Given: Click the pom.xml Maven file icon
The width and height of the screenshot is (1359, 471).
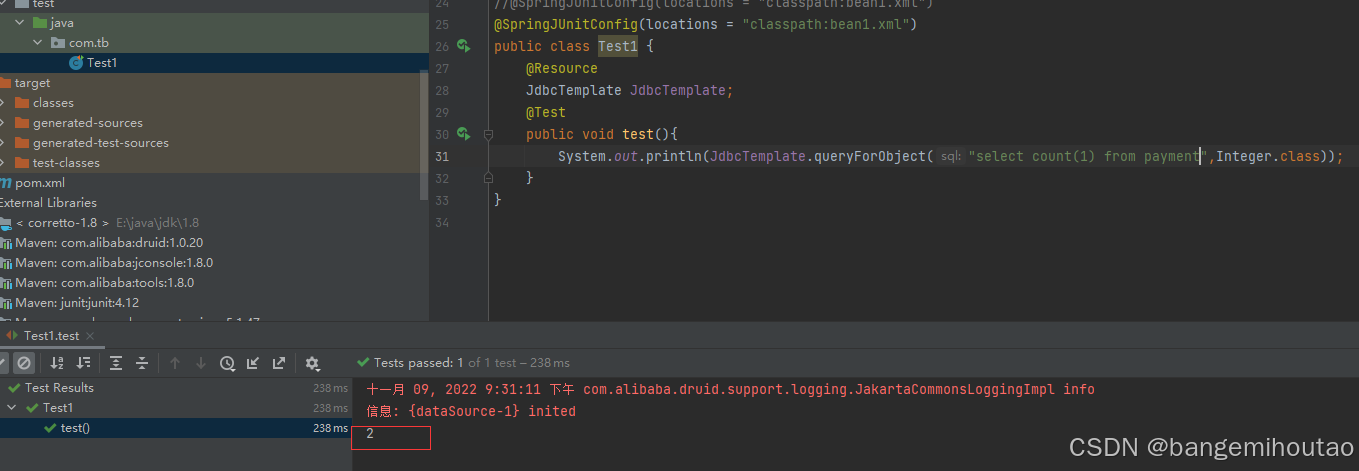Looking at the screenshot, I should pos(6,182).
